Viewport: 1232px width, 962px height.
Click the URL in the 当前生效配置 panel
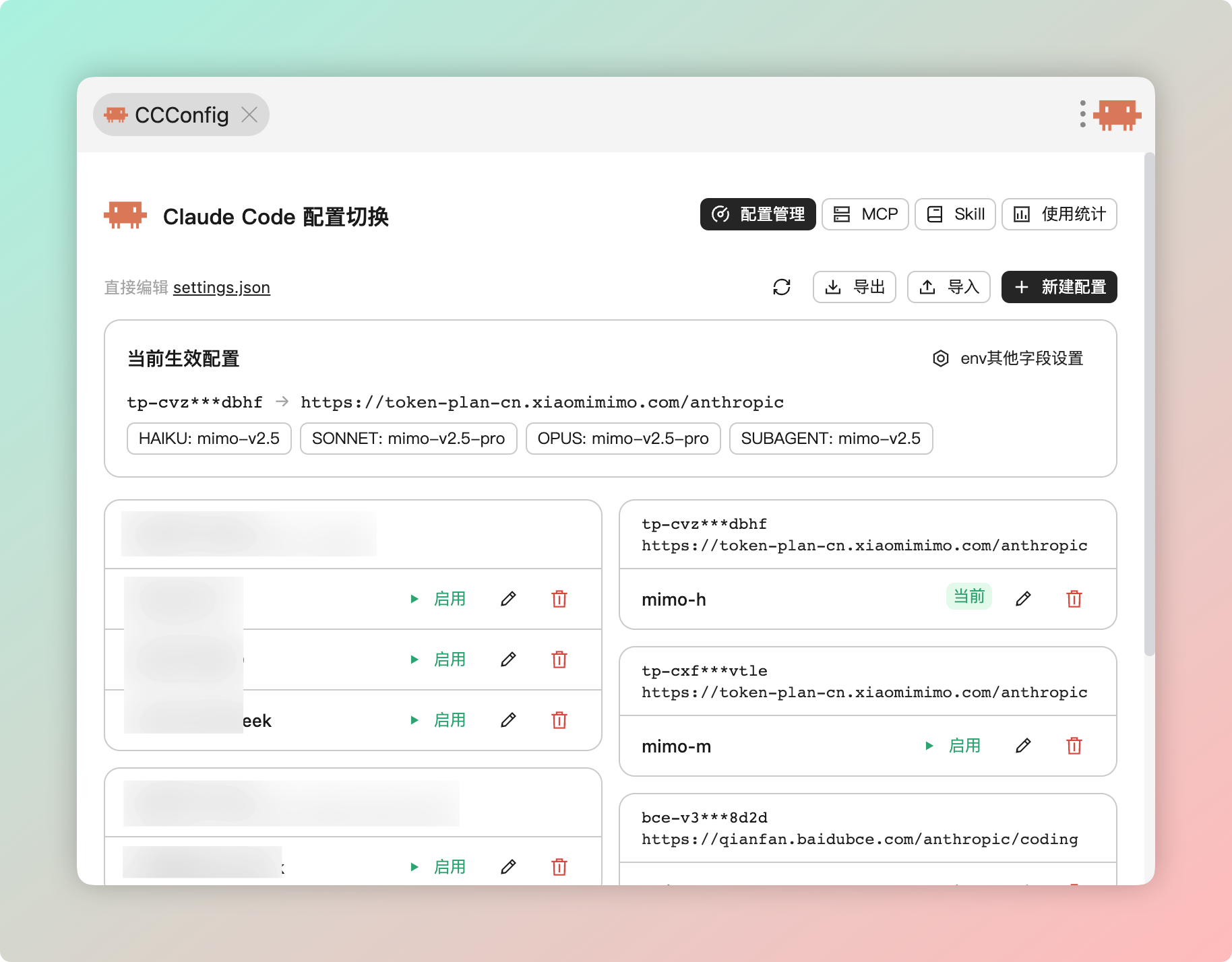pyautogui.click(x=542, y=402)
